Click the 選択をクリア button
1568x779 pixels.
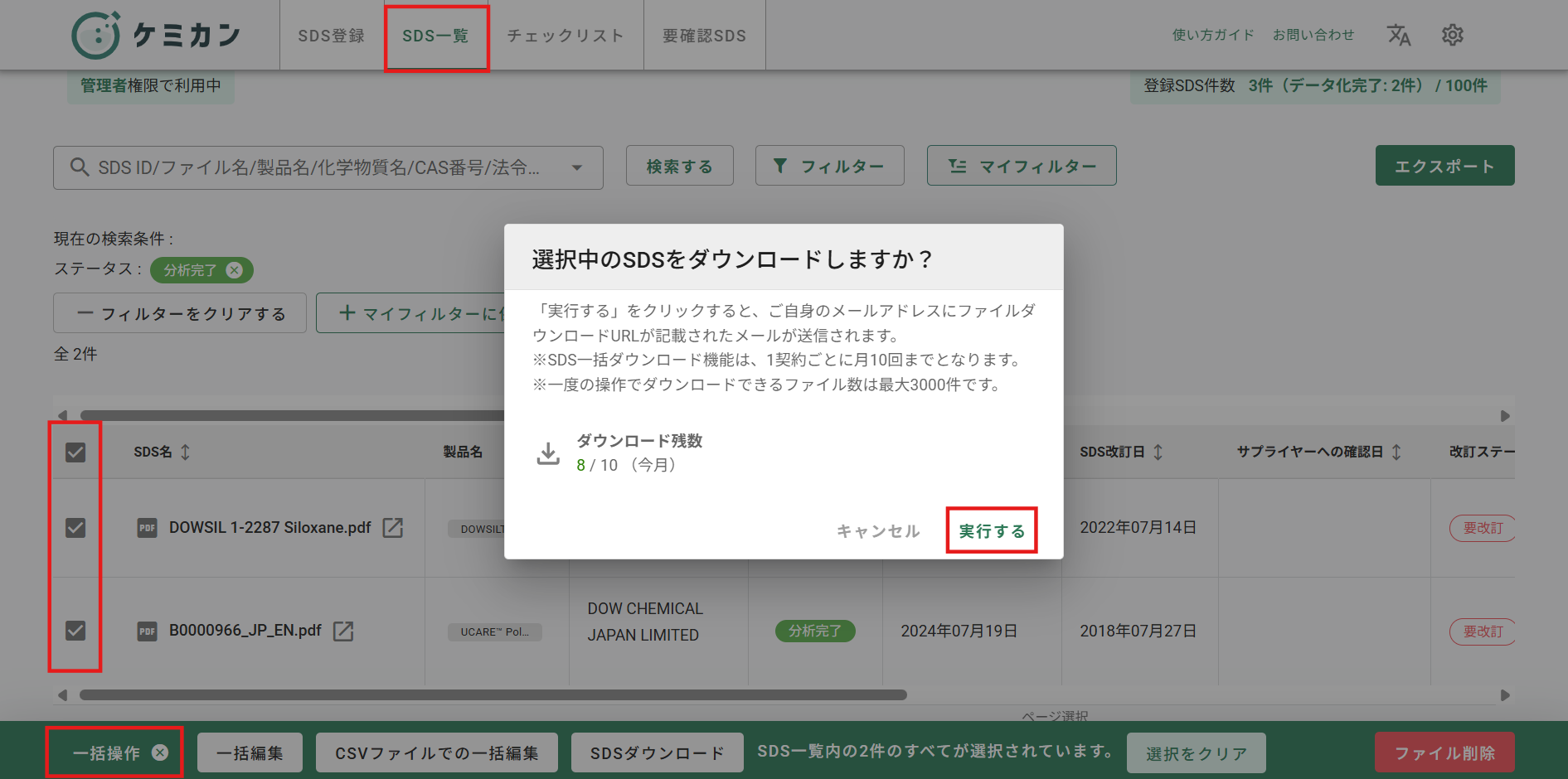pos(1197,753)
